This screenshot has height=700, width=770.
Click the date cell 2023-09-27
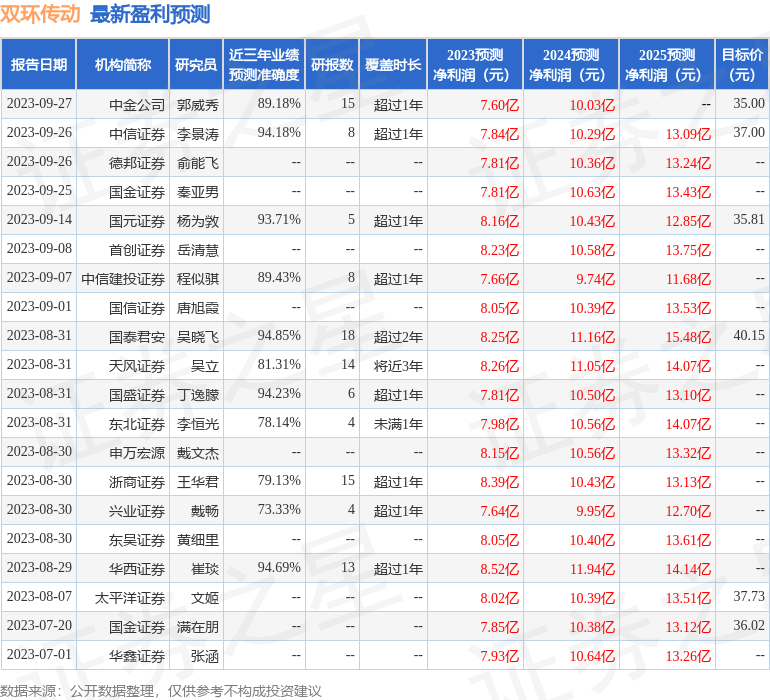pyautogui.click(x=39, y=104)
